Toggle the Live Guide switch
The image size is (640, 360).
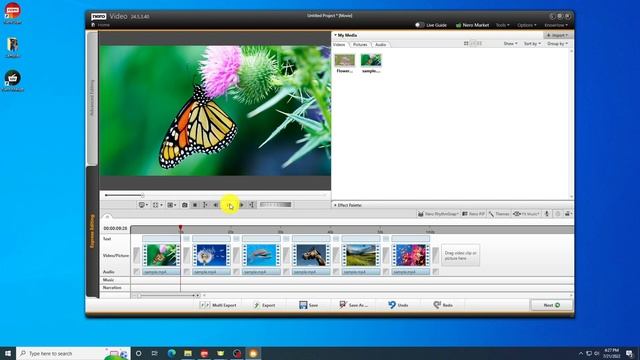pyautogui.click(x=419, y=25)
